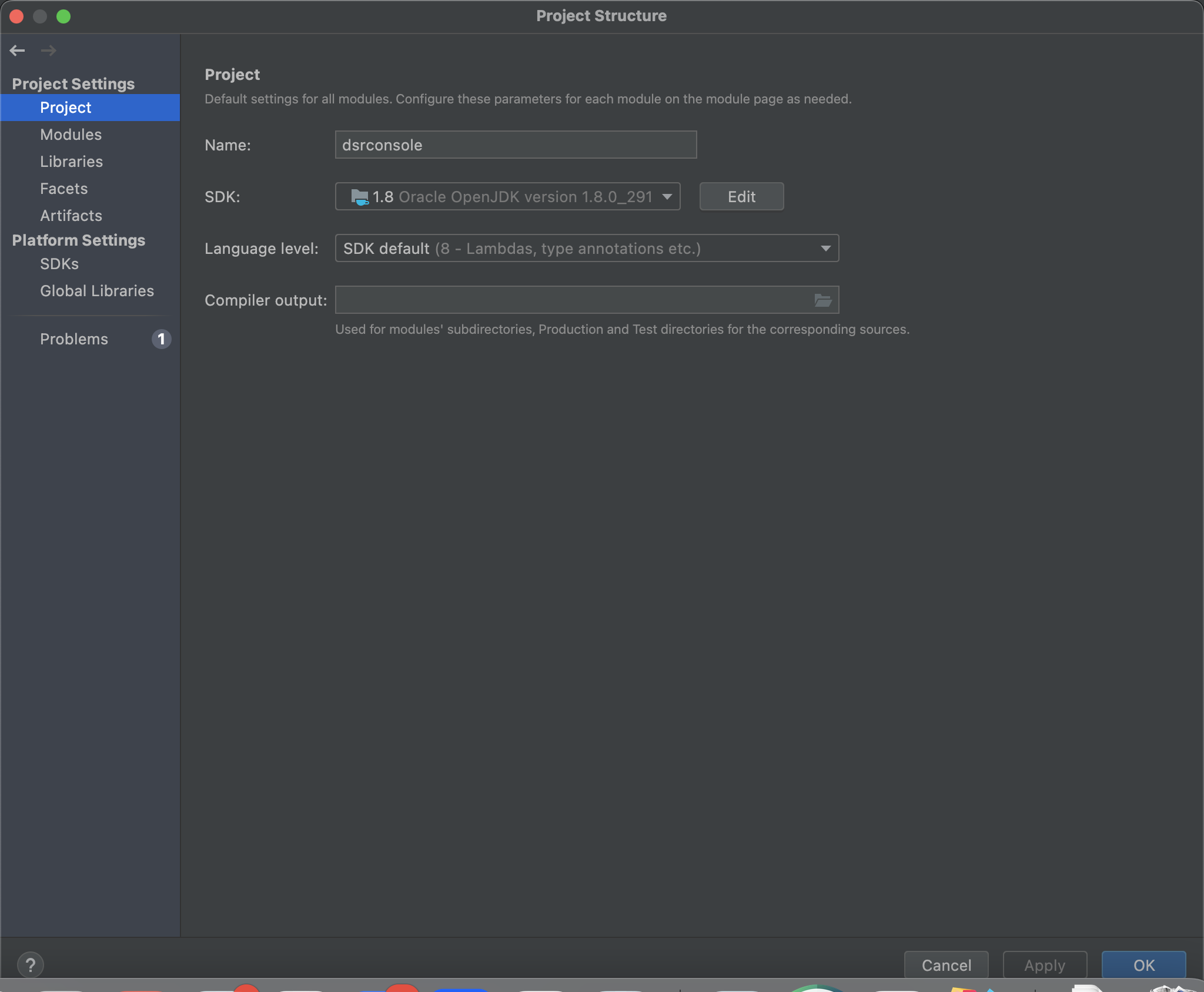1204x992 pixels.
Task: Click the back navigation arrow
Action: coord(17,51)
